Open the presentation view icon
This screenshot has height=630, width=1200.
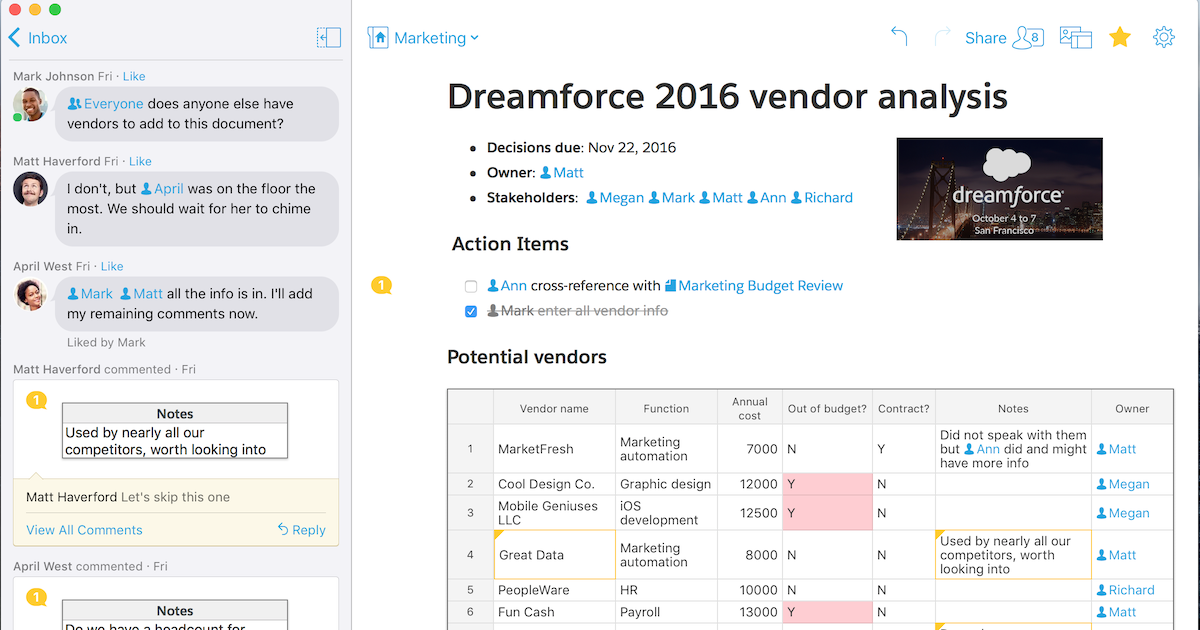(1076, 38)
